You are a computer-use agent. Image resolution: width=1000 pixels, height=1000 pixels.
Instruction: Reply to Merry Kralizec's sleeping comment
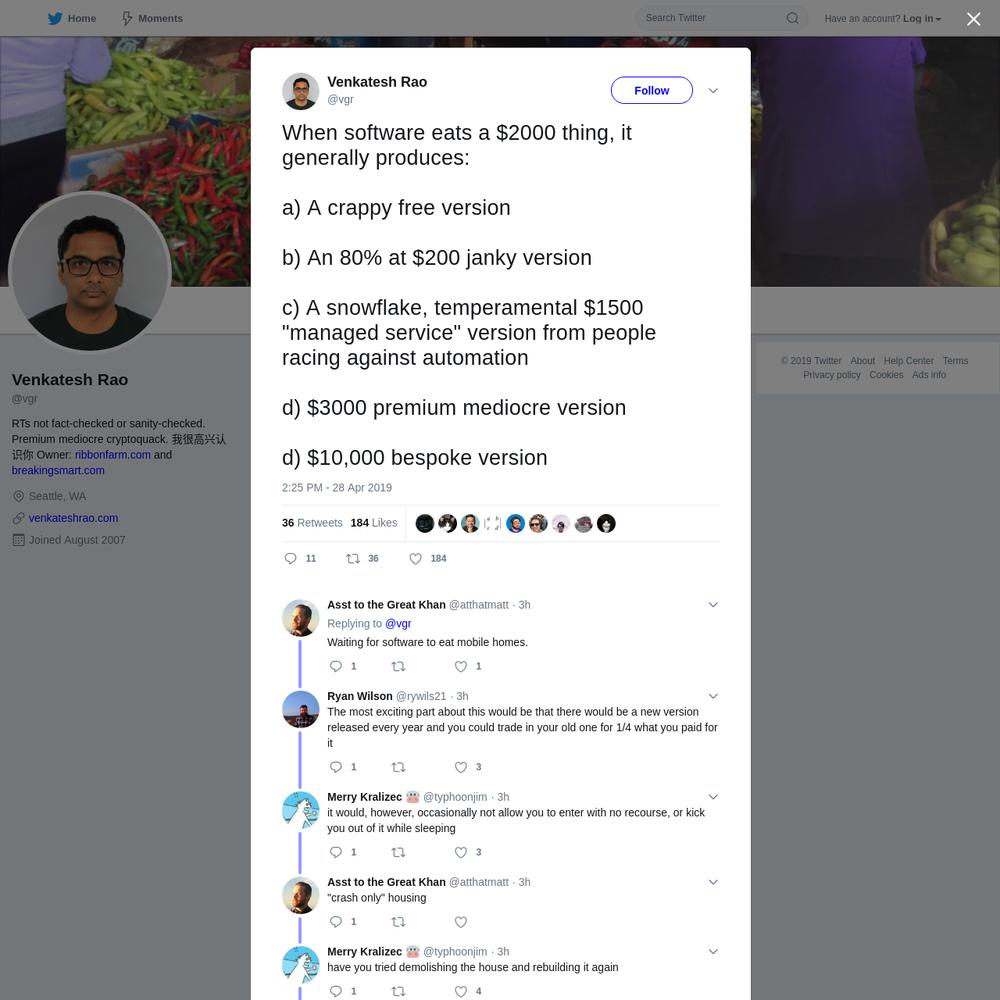[335, 853]
